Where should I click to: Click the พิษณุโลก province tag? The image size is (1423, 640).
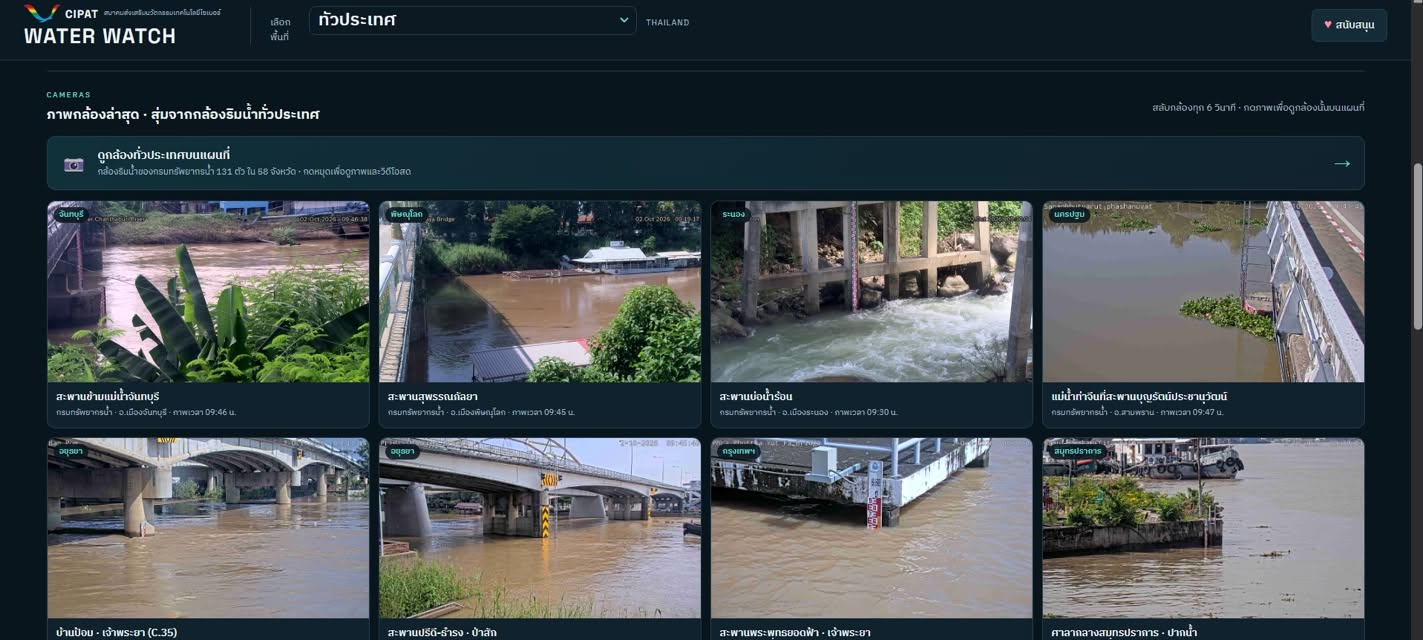pyautogui.click(x=406, y=214)
